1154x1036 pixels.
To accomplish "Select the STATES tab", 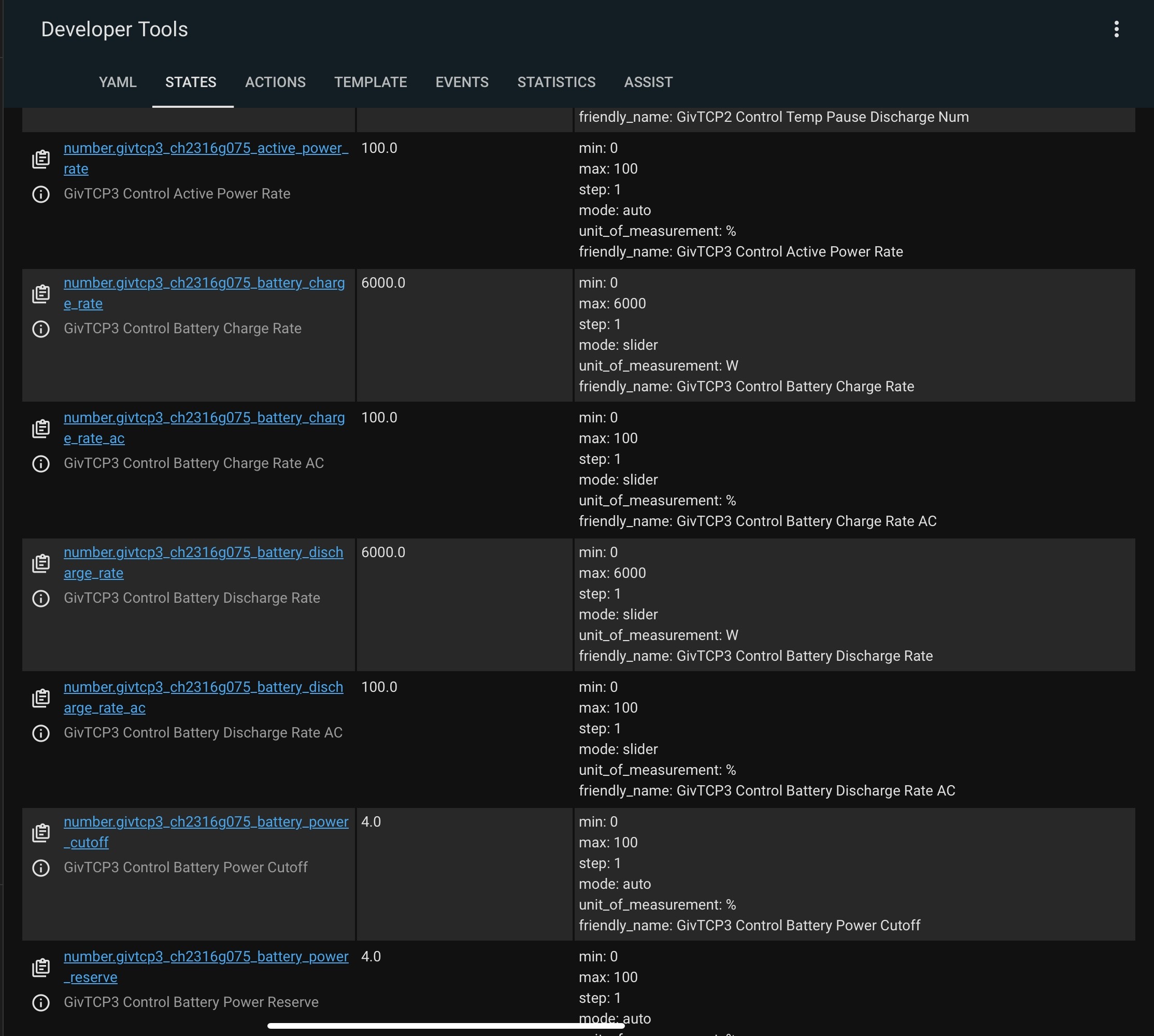I will pos(191,82).
